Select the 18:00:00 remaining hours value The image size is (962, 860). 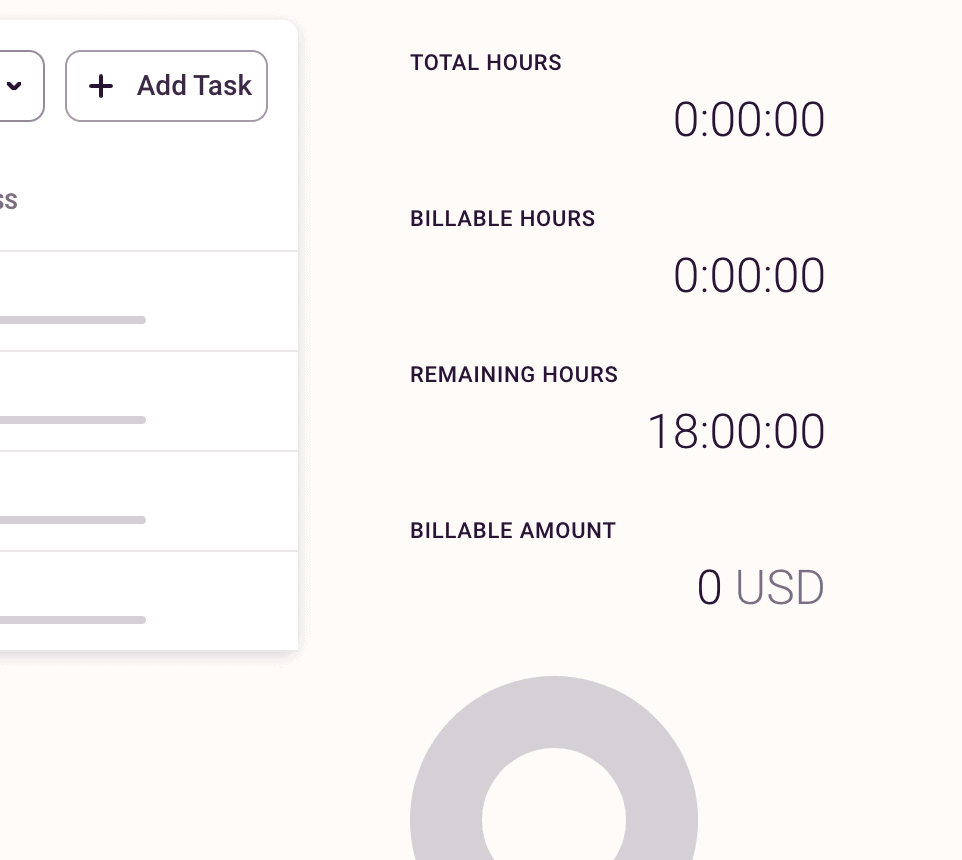[x=736, y=432]
